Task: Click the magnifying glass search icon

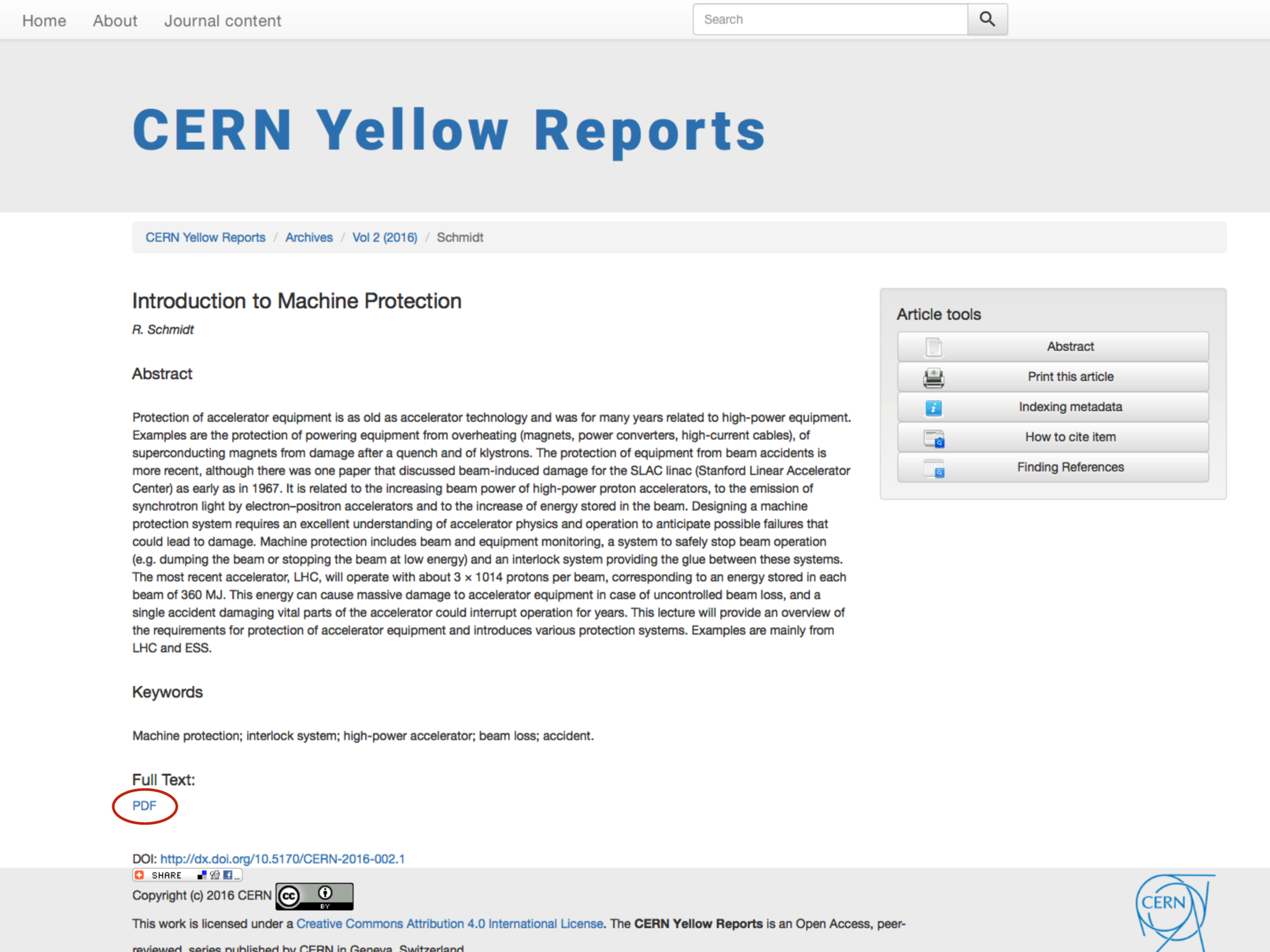Action: (987, 19)
